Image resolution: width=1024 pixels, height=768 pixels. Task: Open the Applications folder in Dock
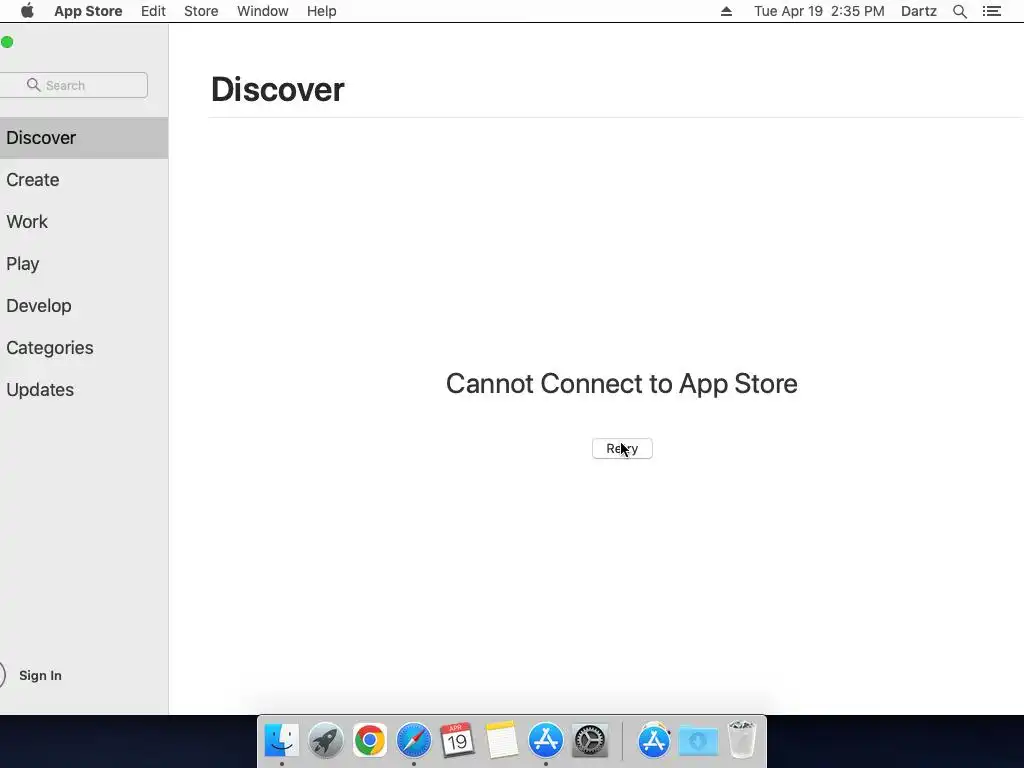coord(654,741)
